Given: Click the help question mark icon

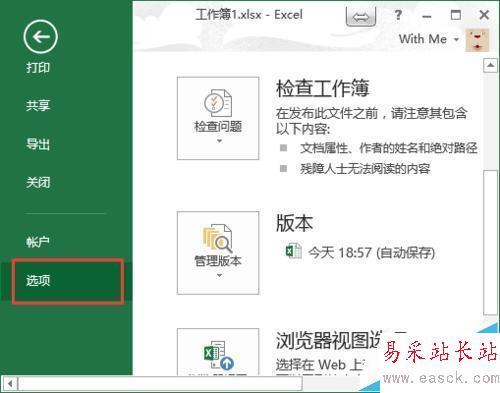Looking at the screenshot, I should click(x=398, y=15).
